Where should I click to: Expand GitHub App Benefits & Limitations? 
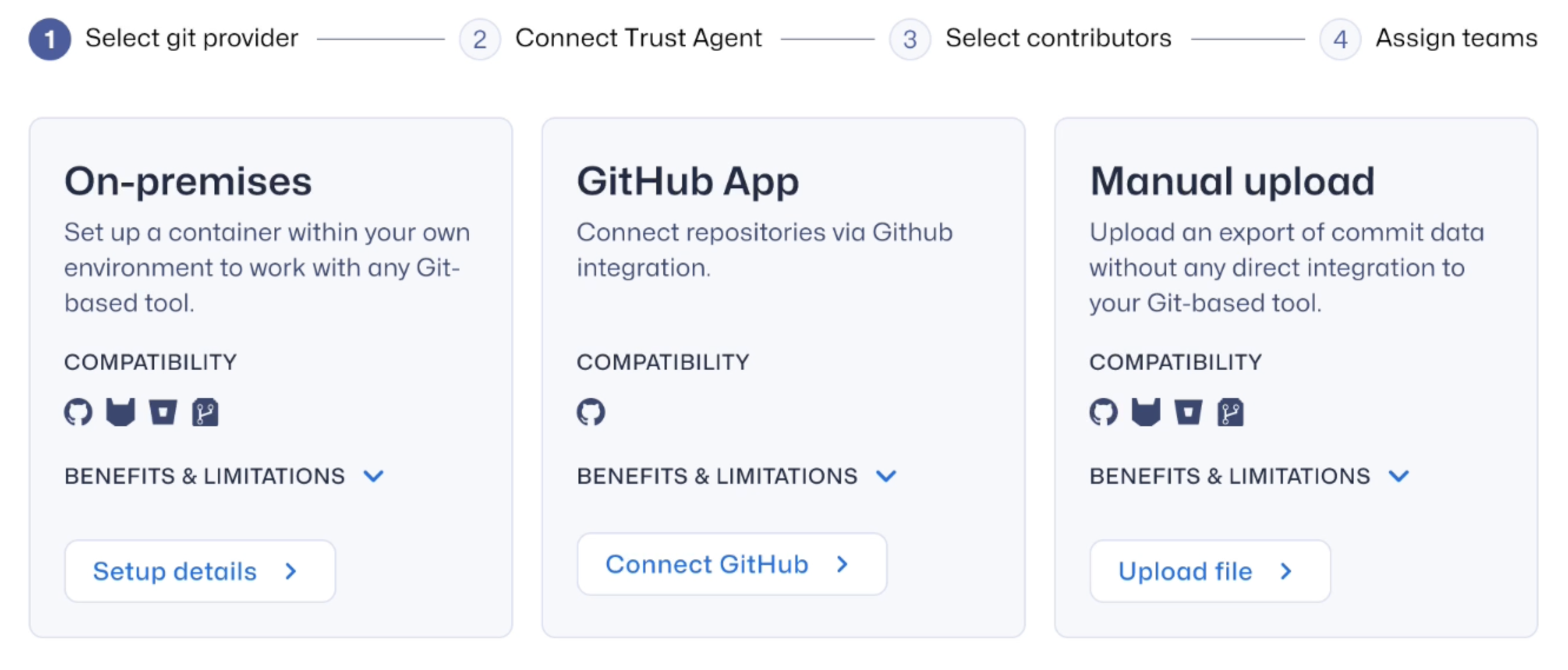[x=886, y=476]
